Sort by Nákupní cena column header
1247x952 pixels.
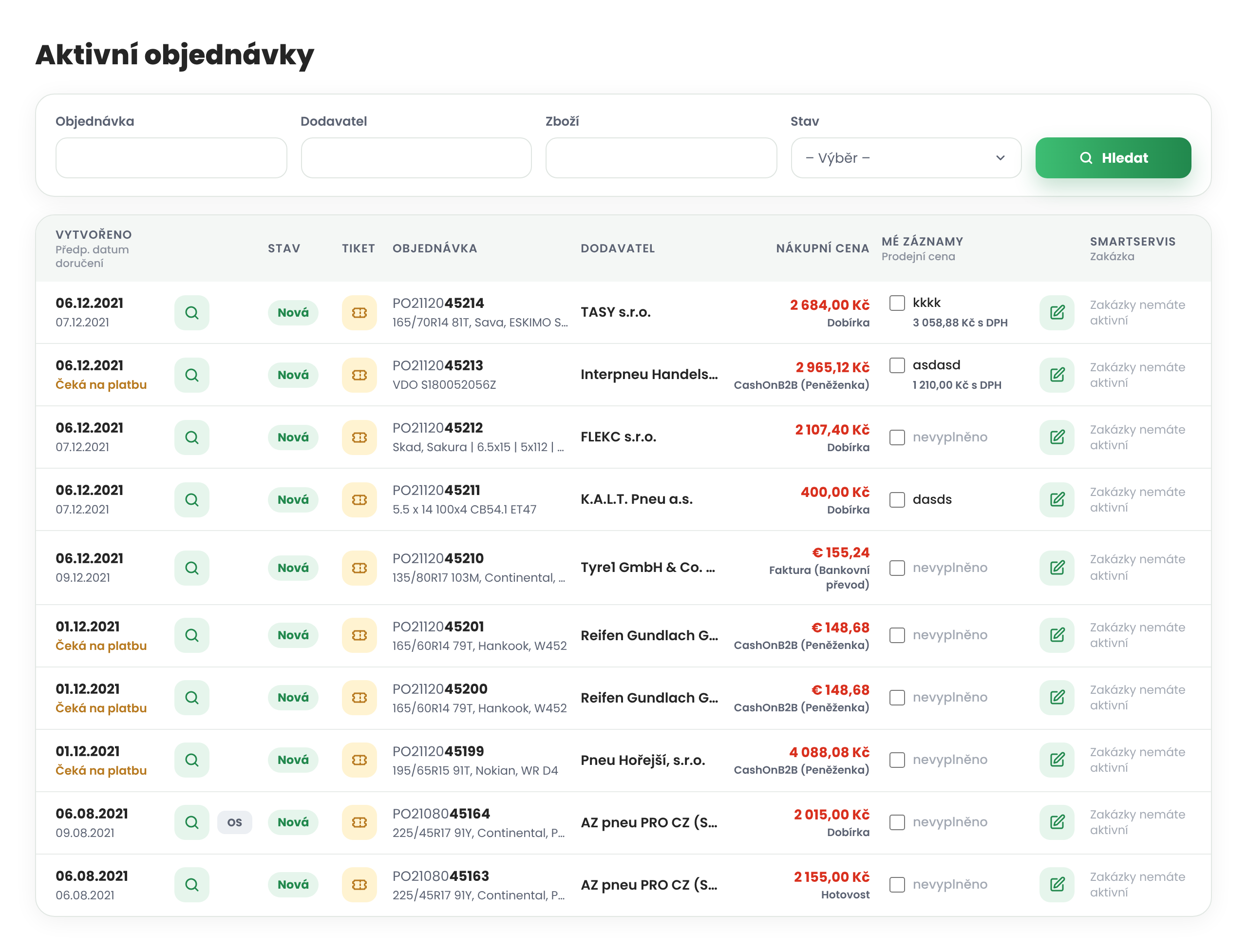822,248
